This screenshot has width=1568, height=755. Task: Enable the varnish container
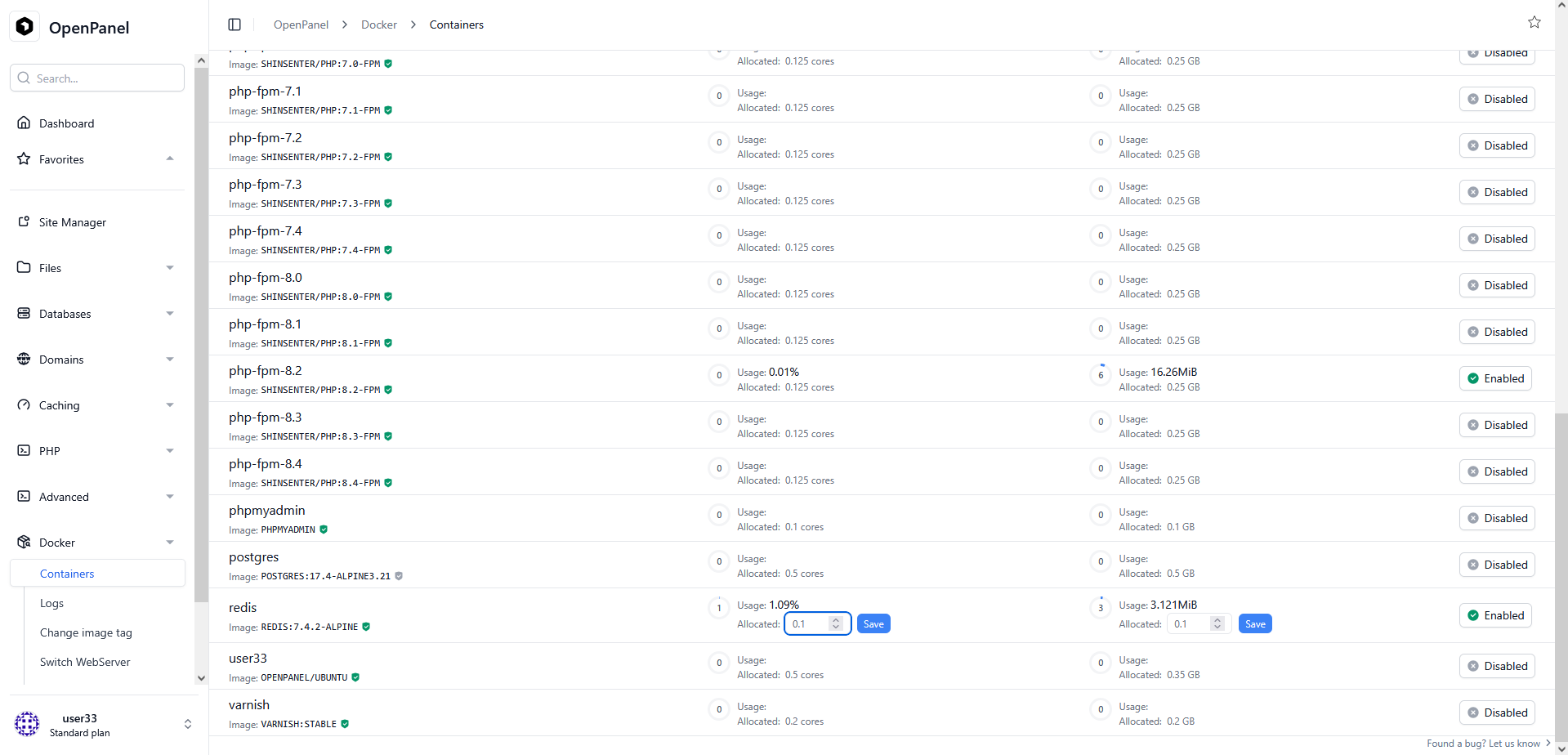(x=1496, y=713)
